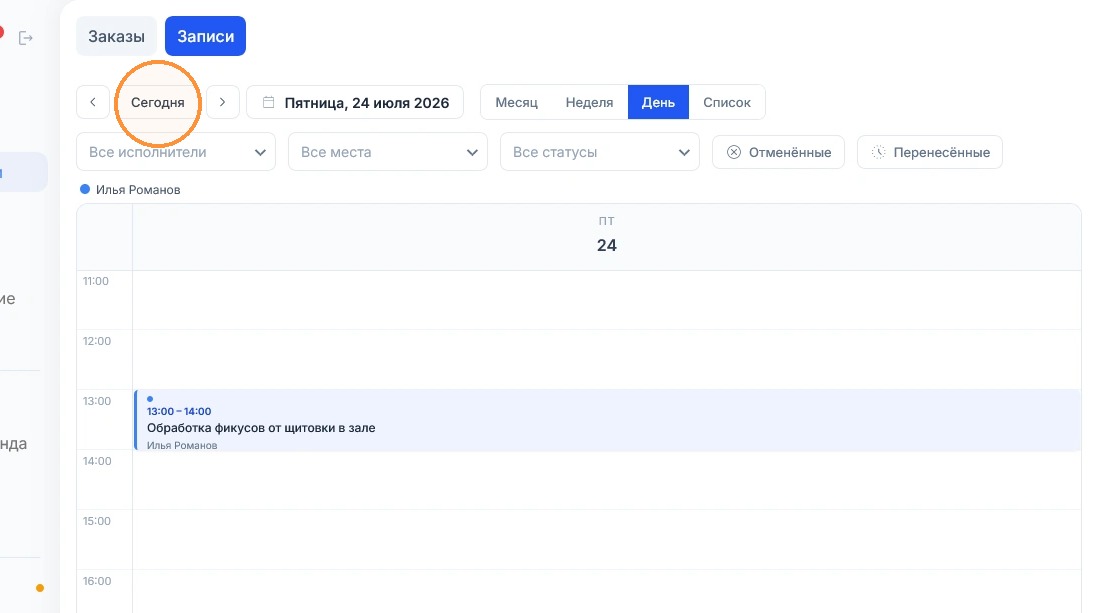Click the calendar icon in date picker
1098x613 pixels.
(x=268, y=102)
